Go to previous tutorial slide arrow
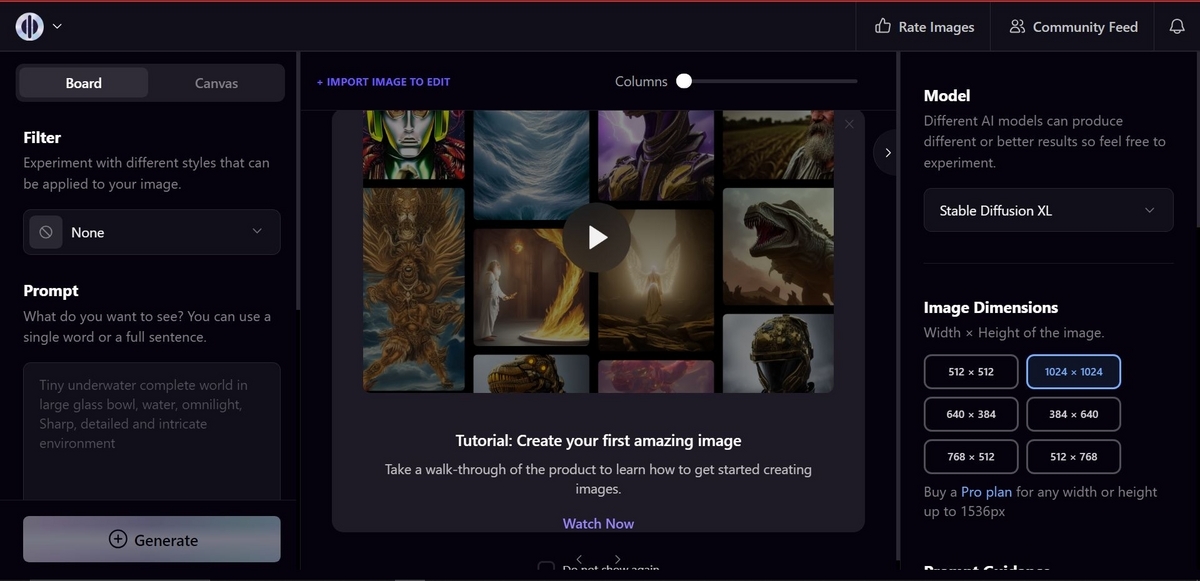 (x=579, y=559)
